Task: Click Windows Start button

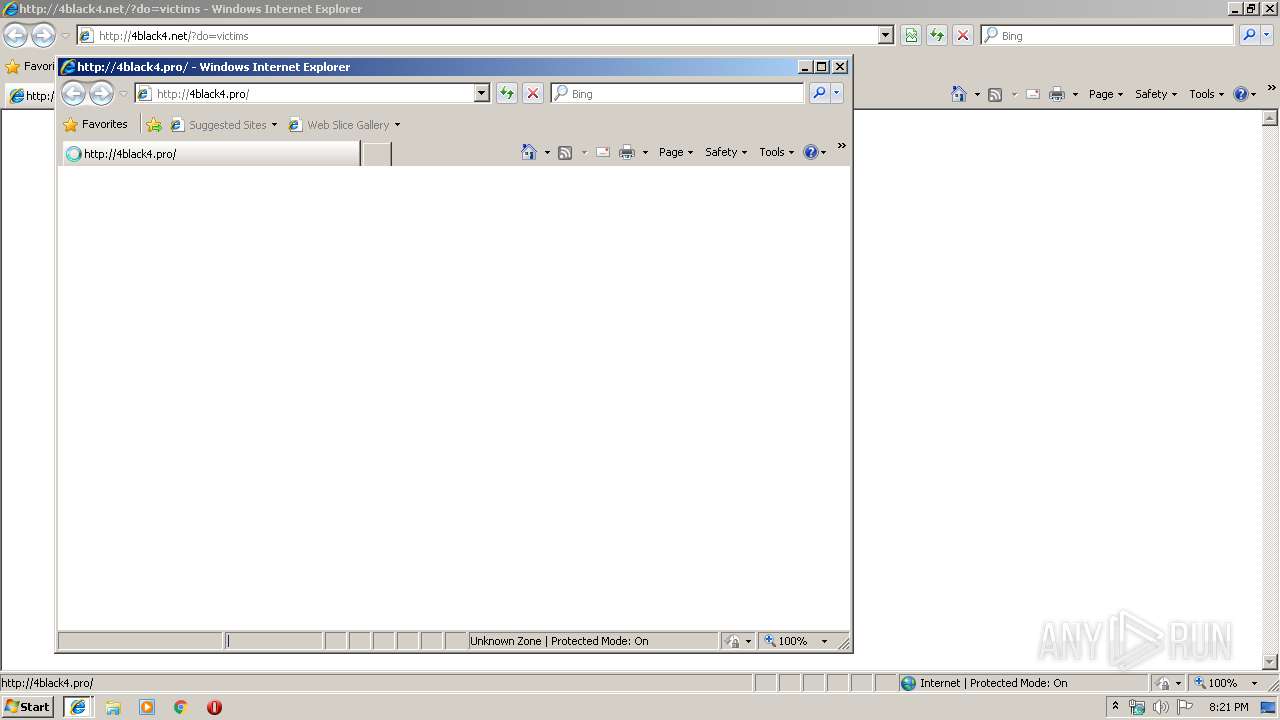Action: [28, 707]
